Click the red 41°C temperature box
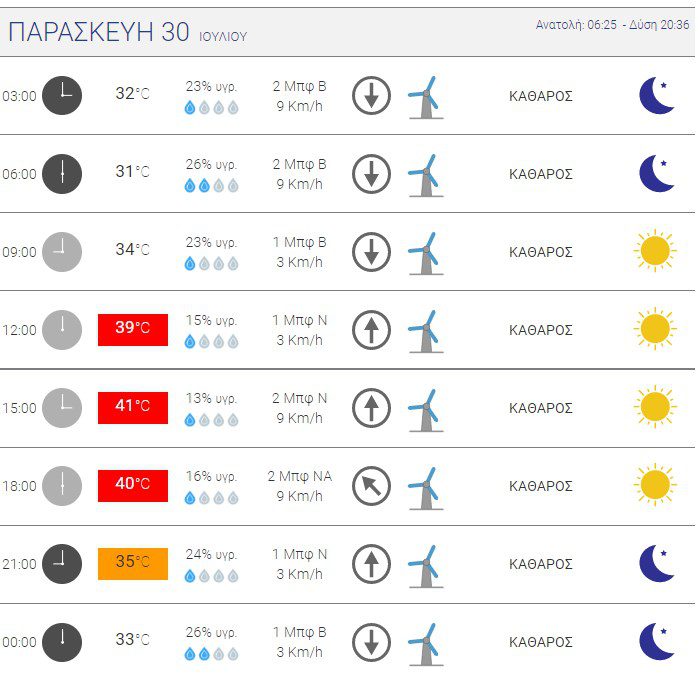Screen dimensions: 699x681 tap(133, 408)
